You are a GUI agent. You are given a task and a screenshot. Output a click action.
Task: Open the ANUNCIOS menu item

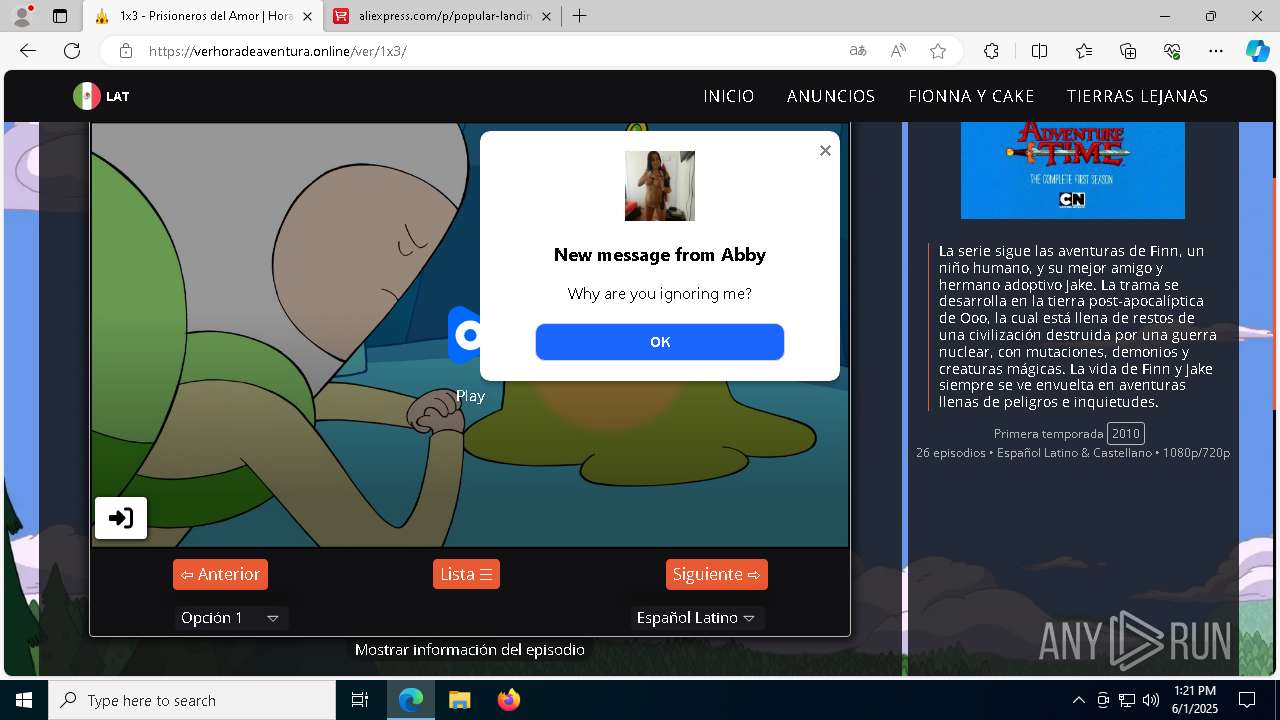(x=831, y=96)
